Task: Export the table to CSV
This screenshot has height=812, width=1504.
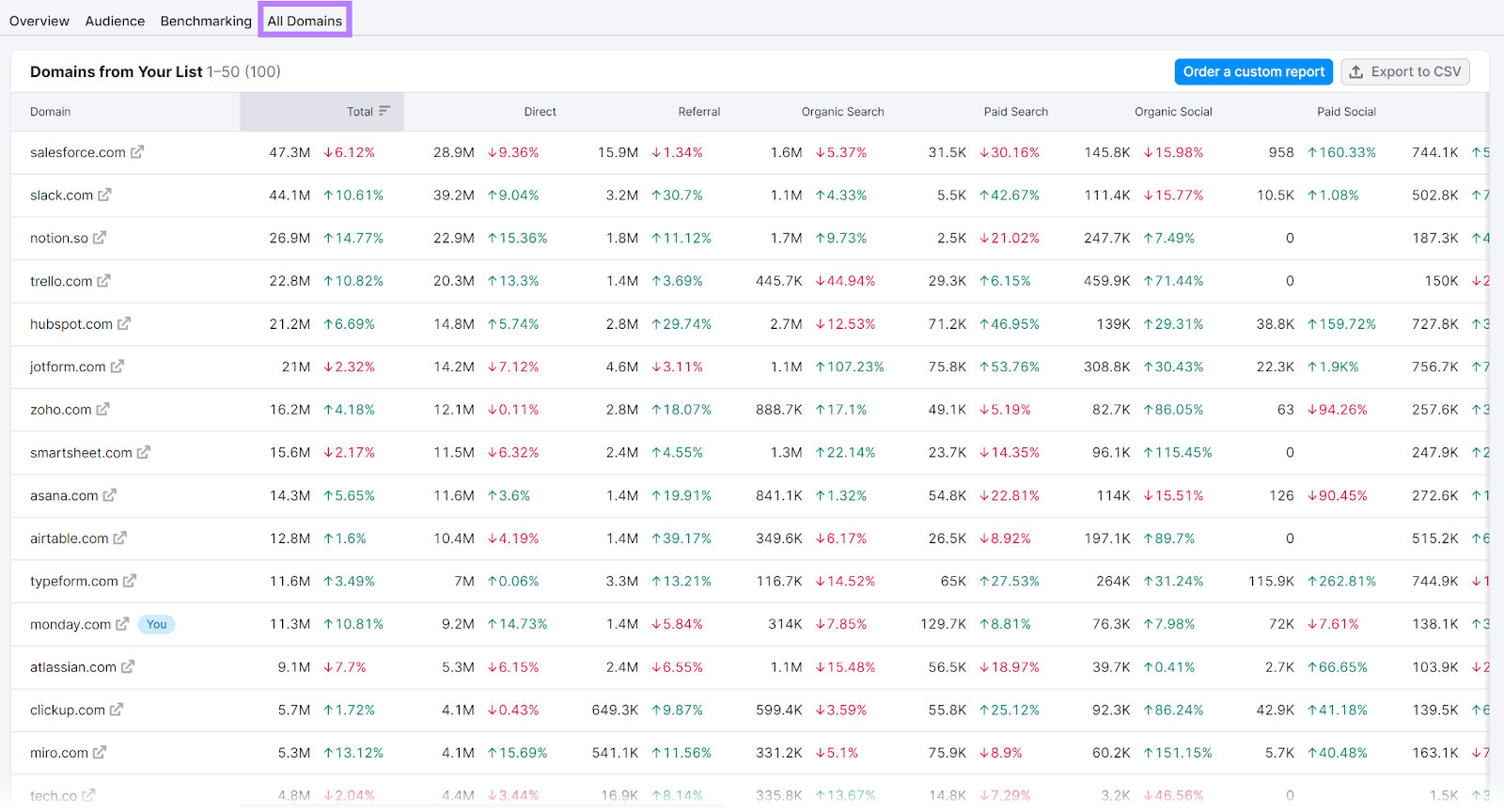Action: click(x=1404, y=71)
